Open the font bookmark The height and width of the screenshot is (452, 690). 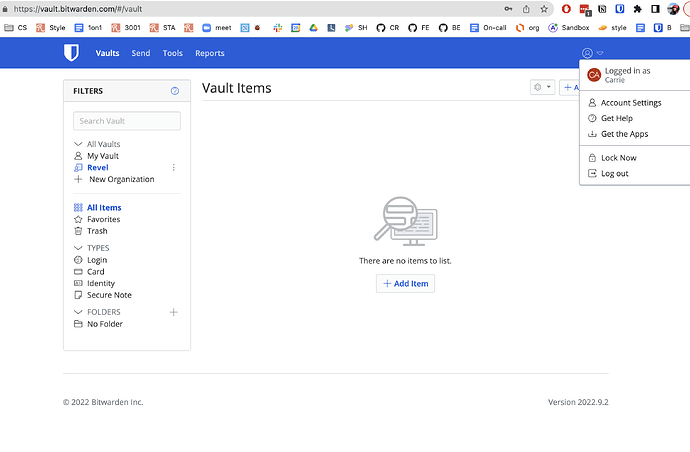88,28
